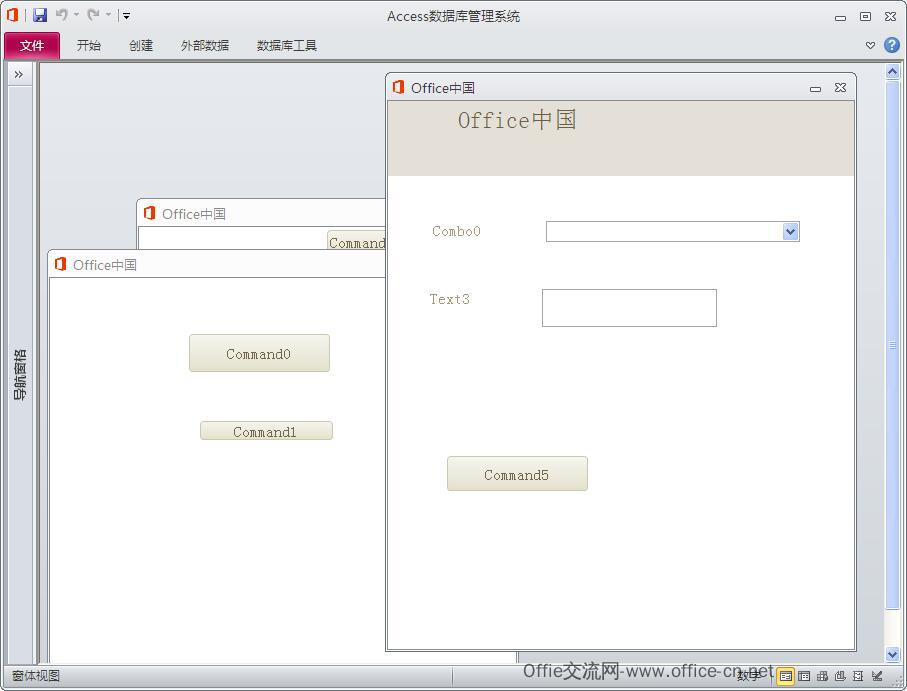The width and height of the screenshot is (907, 691).
Task: Click the Save icon in quick access toolbar
Action: 40,16
